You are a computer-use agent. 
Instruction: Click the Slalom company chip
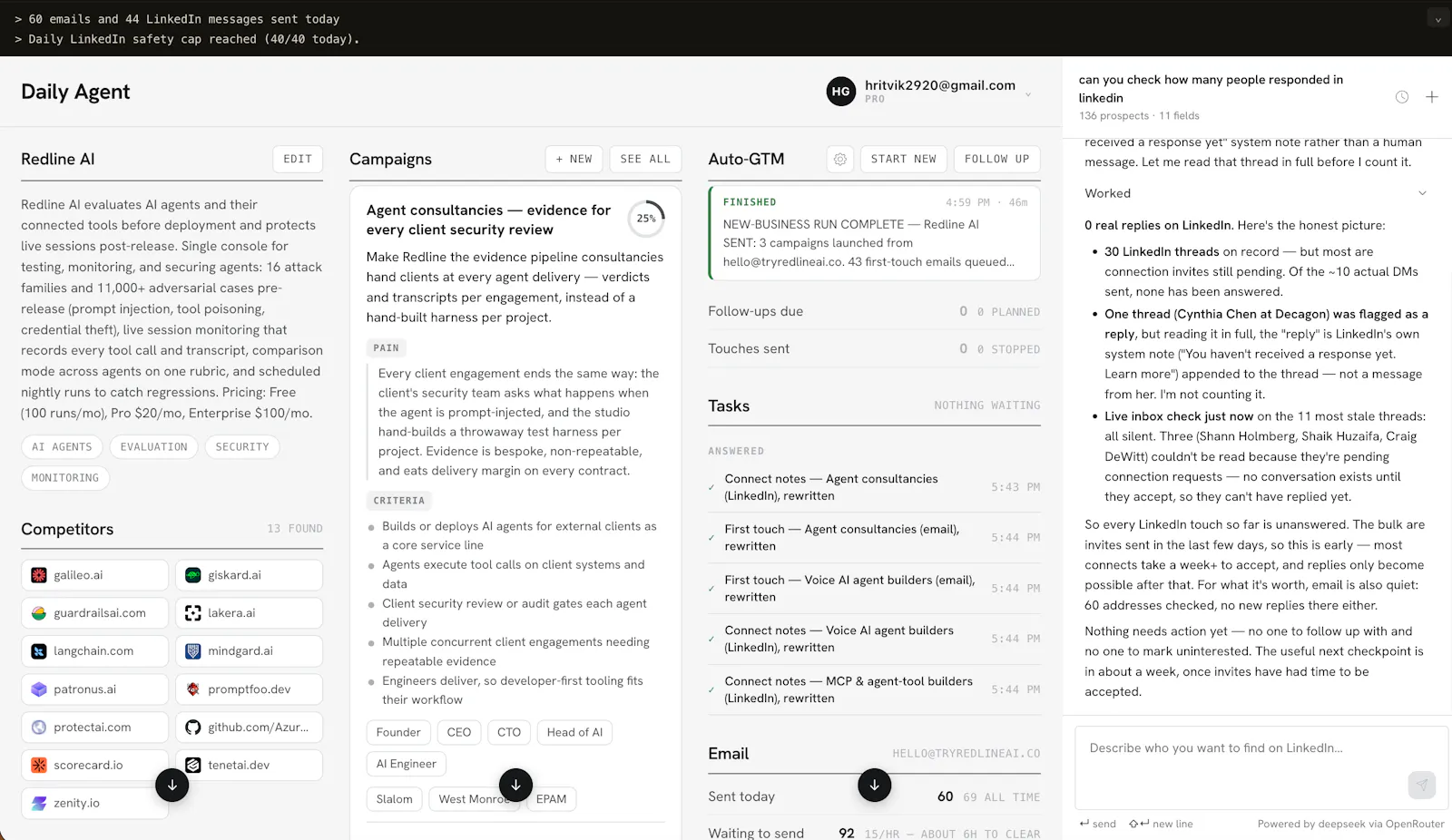[x=395, y=799]
